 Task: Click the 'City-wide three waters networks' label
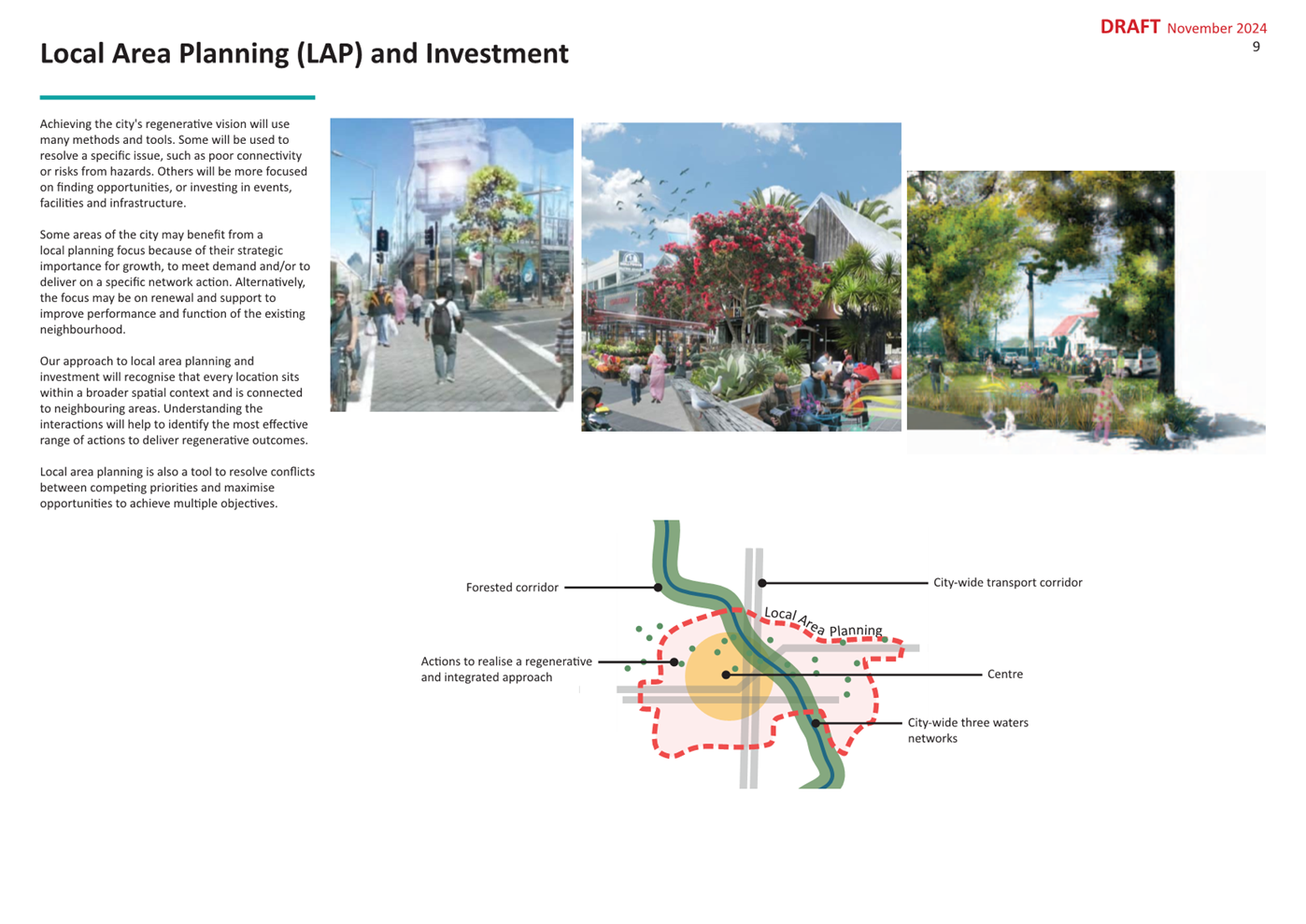tap(968, 731)
